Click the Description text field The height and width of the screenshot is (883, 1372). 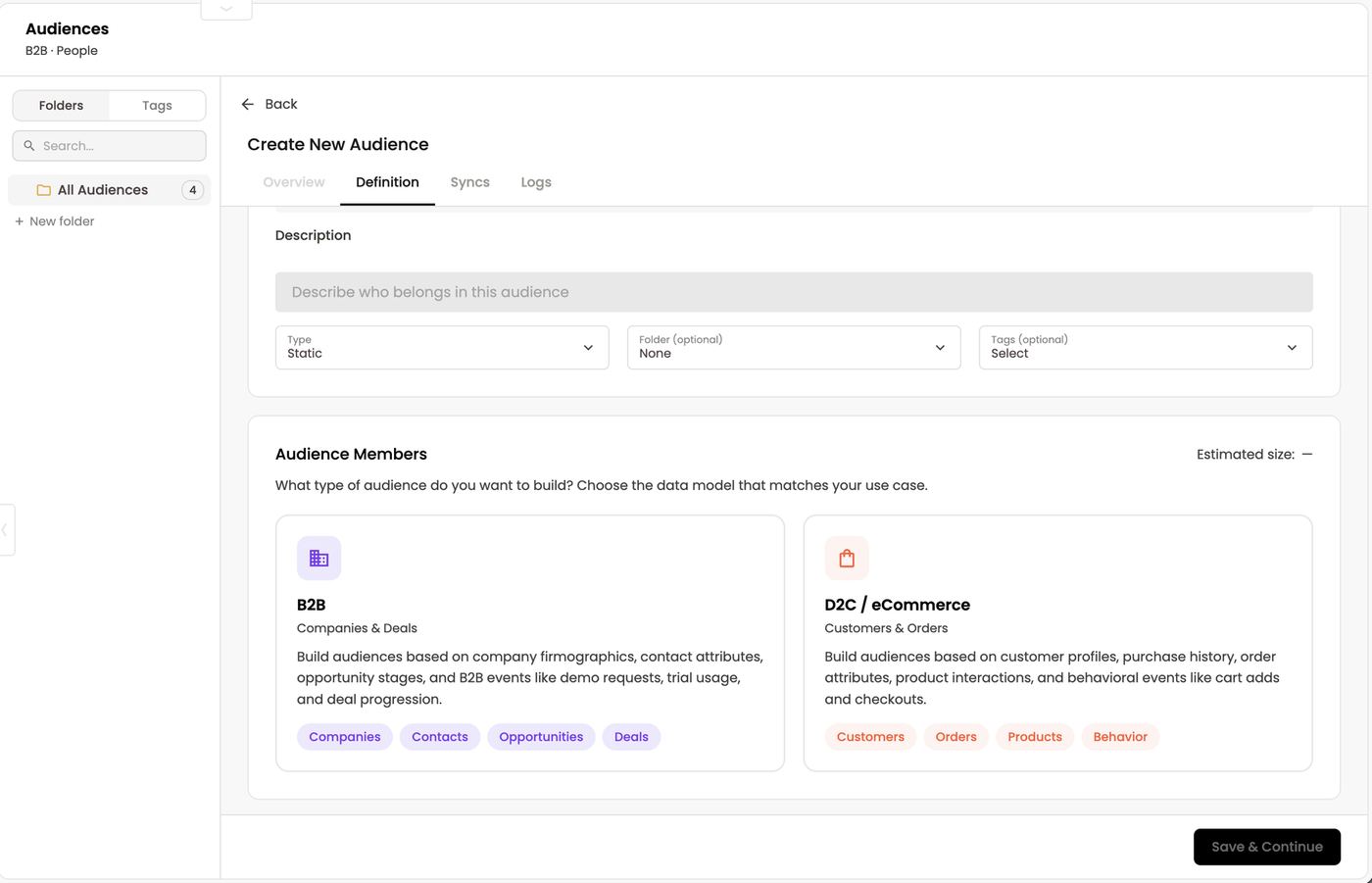pyautogui.click(x=794, y=292)
